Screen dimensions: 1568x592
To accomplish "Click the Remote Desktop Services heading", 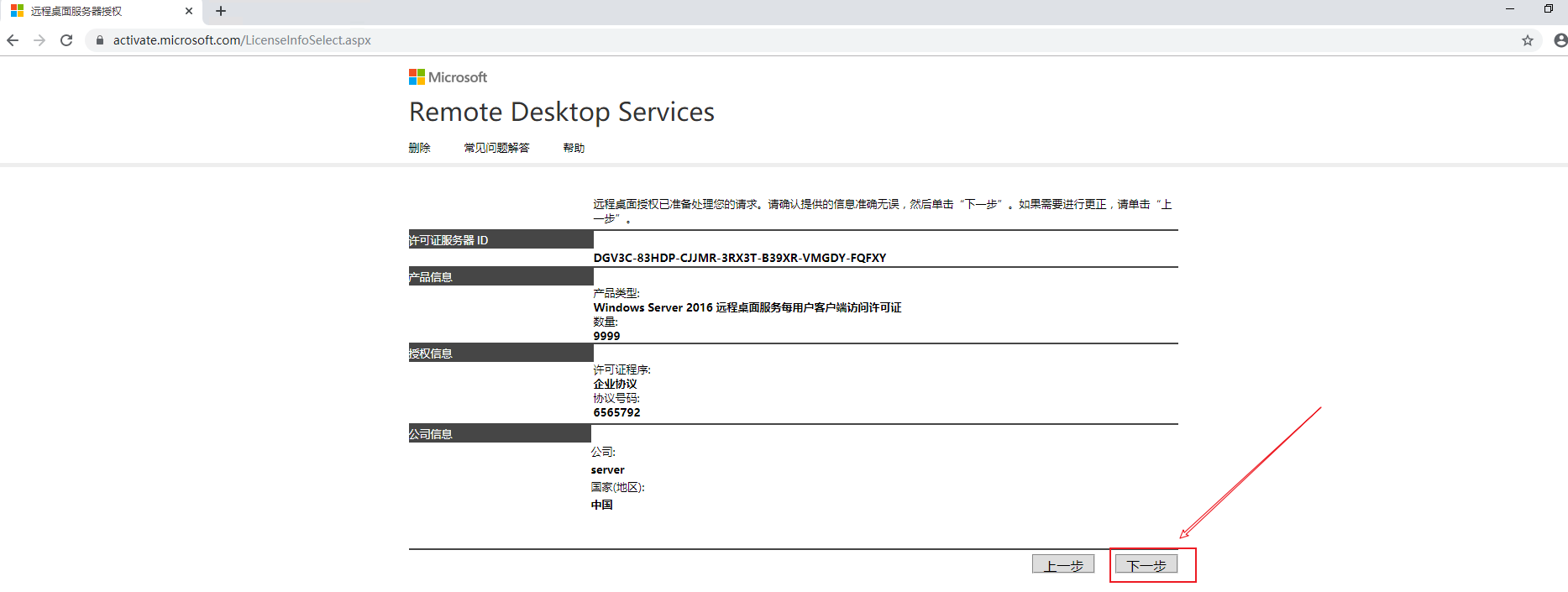I will [561, 112].
